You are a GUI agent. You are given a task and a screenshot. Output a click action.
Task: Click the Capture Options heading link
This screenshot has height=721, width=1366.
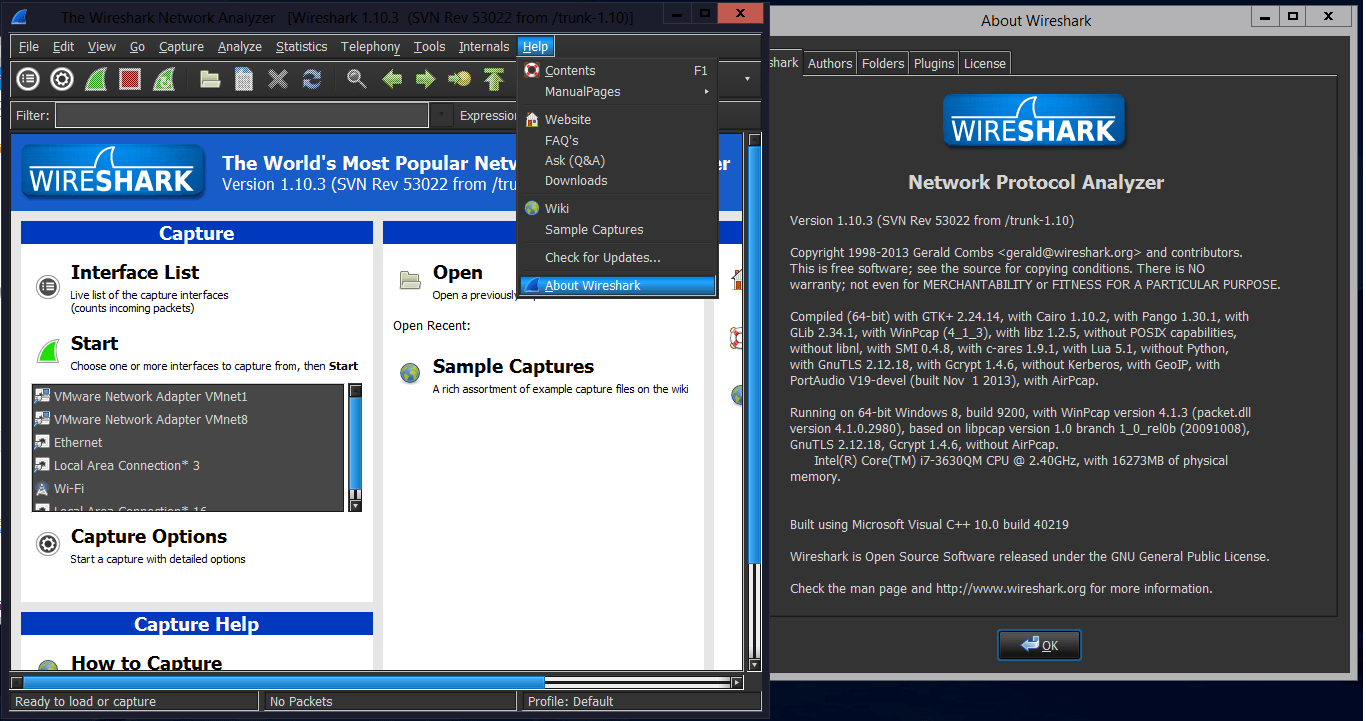(x=149, y=537)
